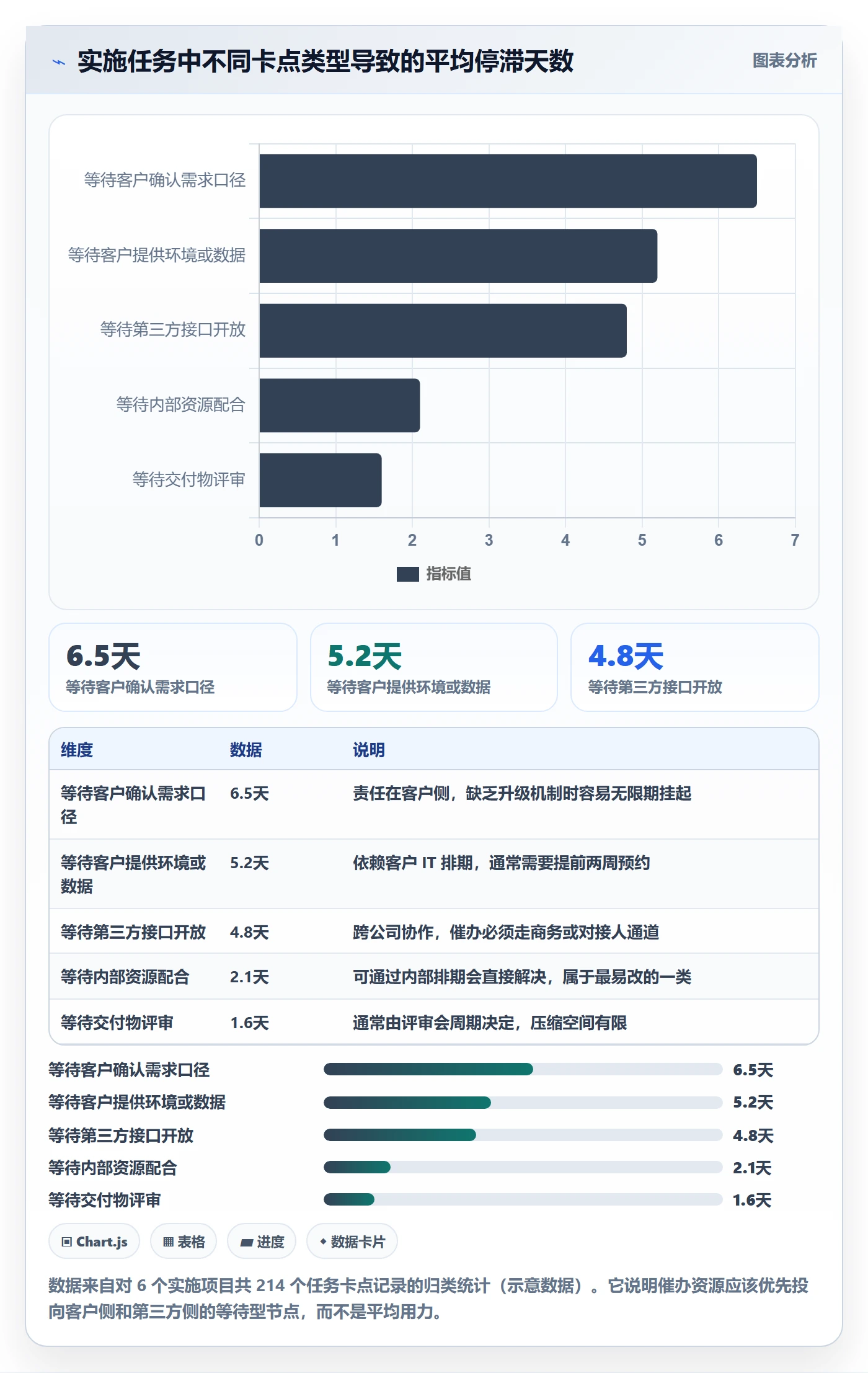
Task: Open the 6.5天 data card
Action: (173, 667)
